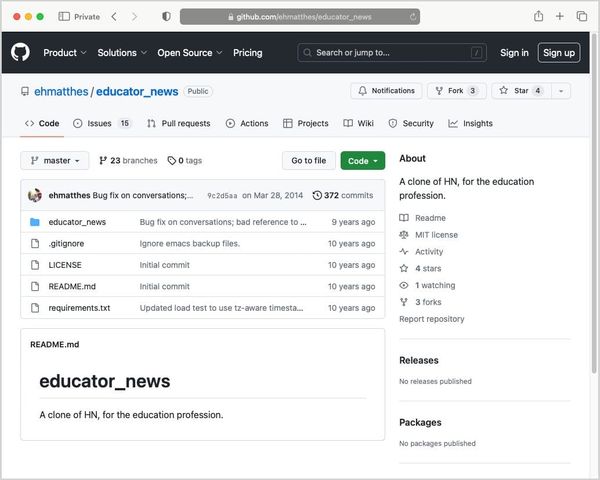Viewport: 600px width, 480px height.
Task: Open the Releases heading link
Action: pos(419,360)
